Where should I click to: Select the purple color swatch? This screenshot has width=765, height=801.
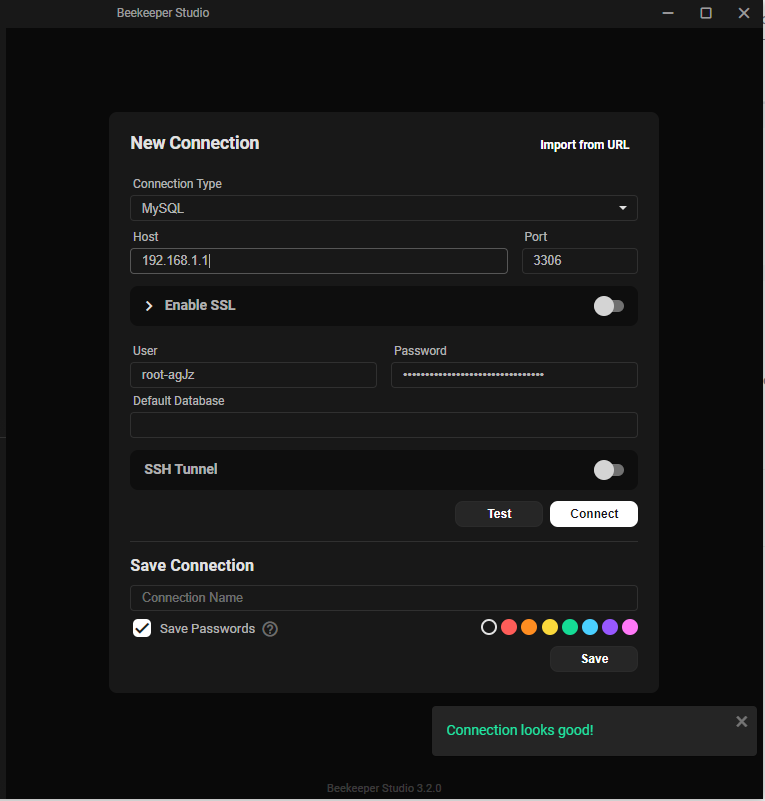click(610, 627)
